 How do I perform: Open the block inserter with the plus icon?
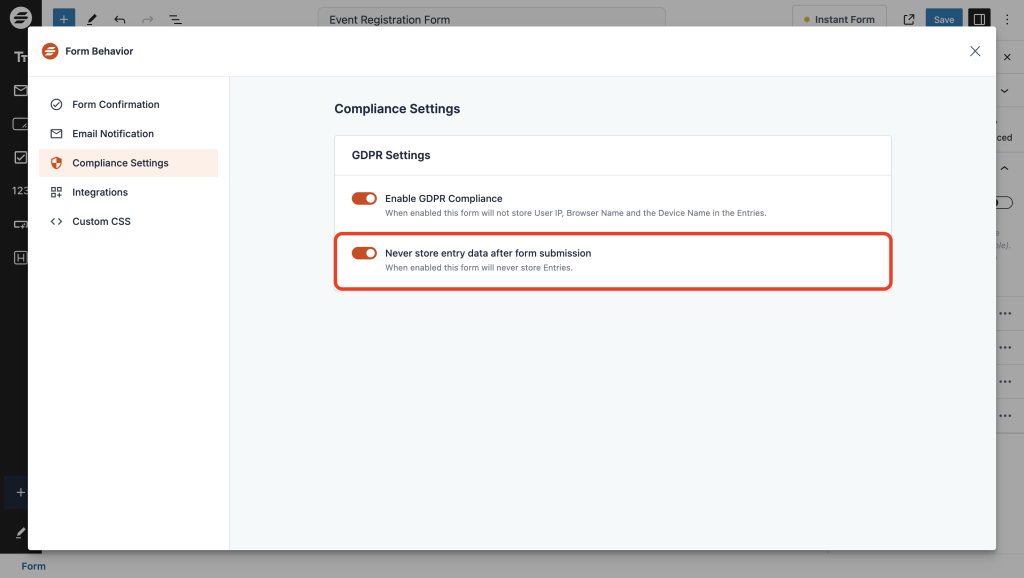pos(63,18)
